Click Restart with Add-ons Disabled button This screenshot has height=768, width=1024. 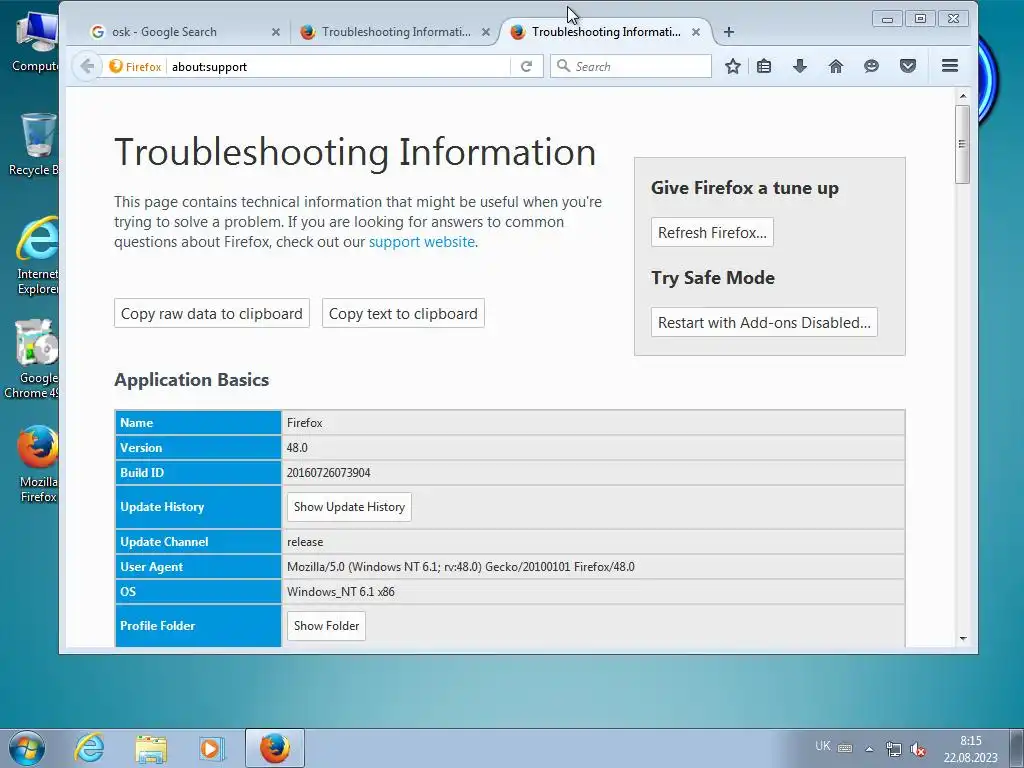[x=764, y=323]
